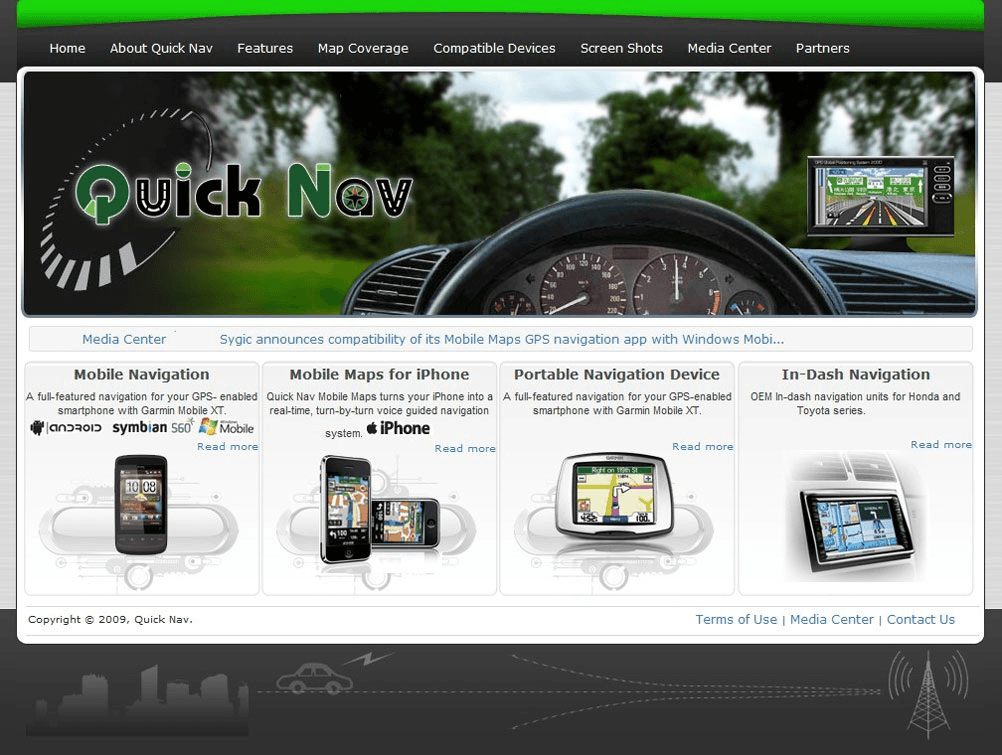Select Map Coverage in navigation bar
The image size is (1002, 755).
[x=363, y=49]
